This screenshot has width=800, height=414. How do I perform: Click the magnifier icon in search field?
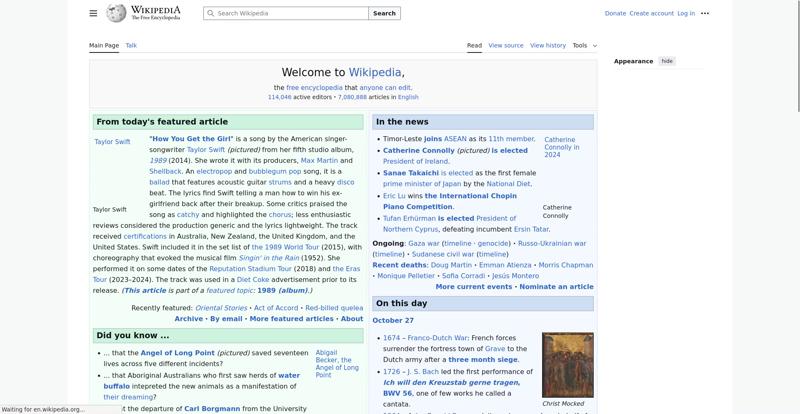coord(210,14)
